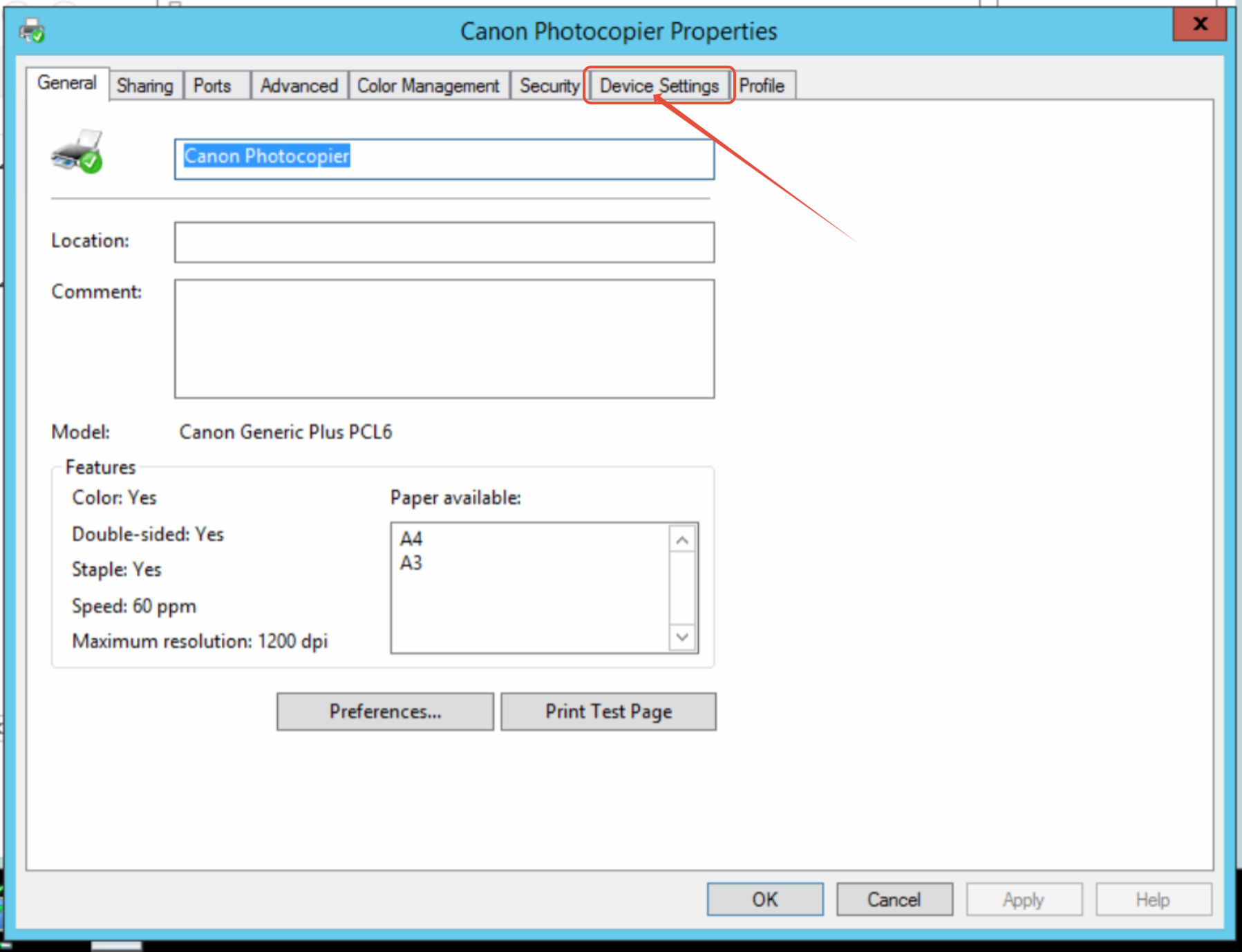
Task: Click the 'Paper available:' label
Action: click(x=455, y=498)
